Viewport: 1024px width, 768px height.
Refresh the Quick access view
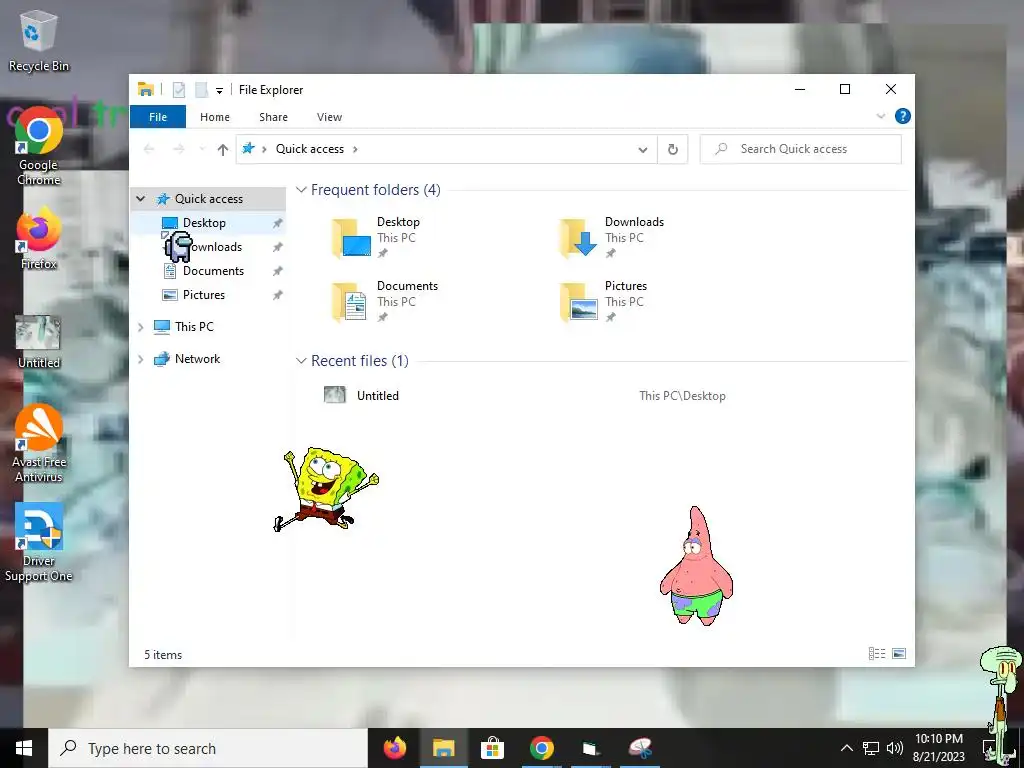673,150
